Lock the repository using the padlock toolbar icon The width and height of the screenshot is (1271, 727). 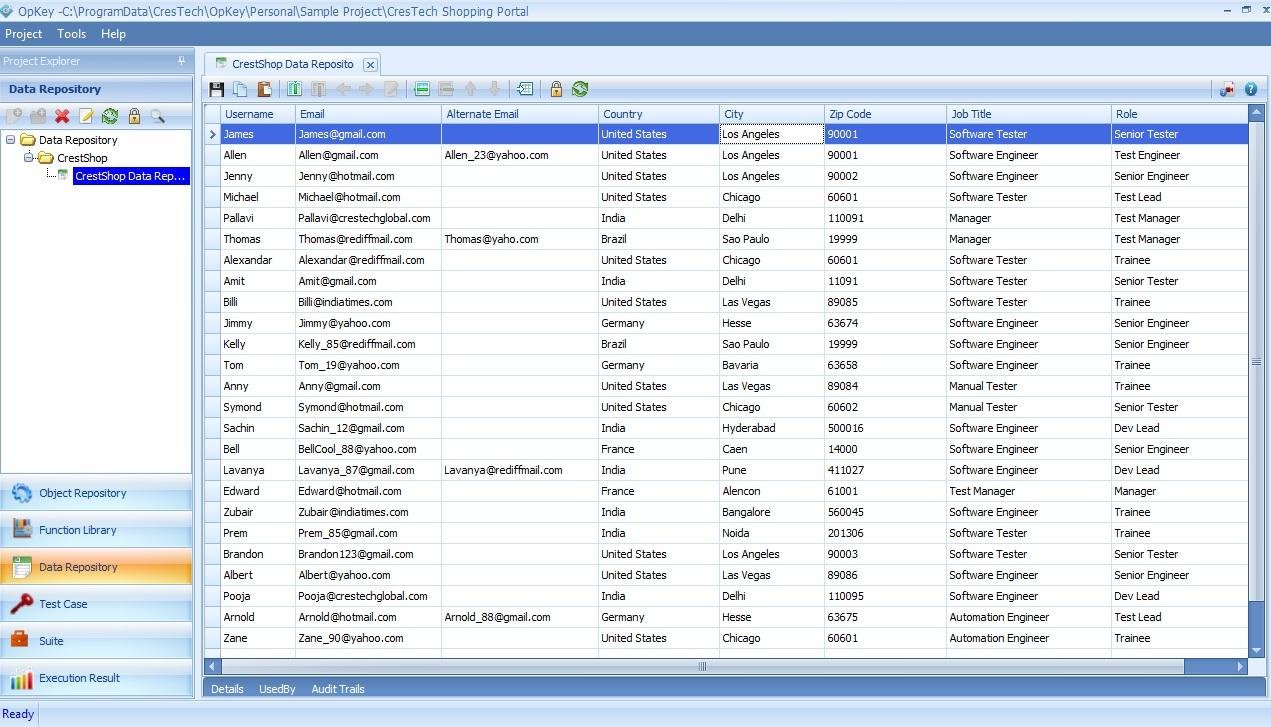556,89
